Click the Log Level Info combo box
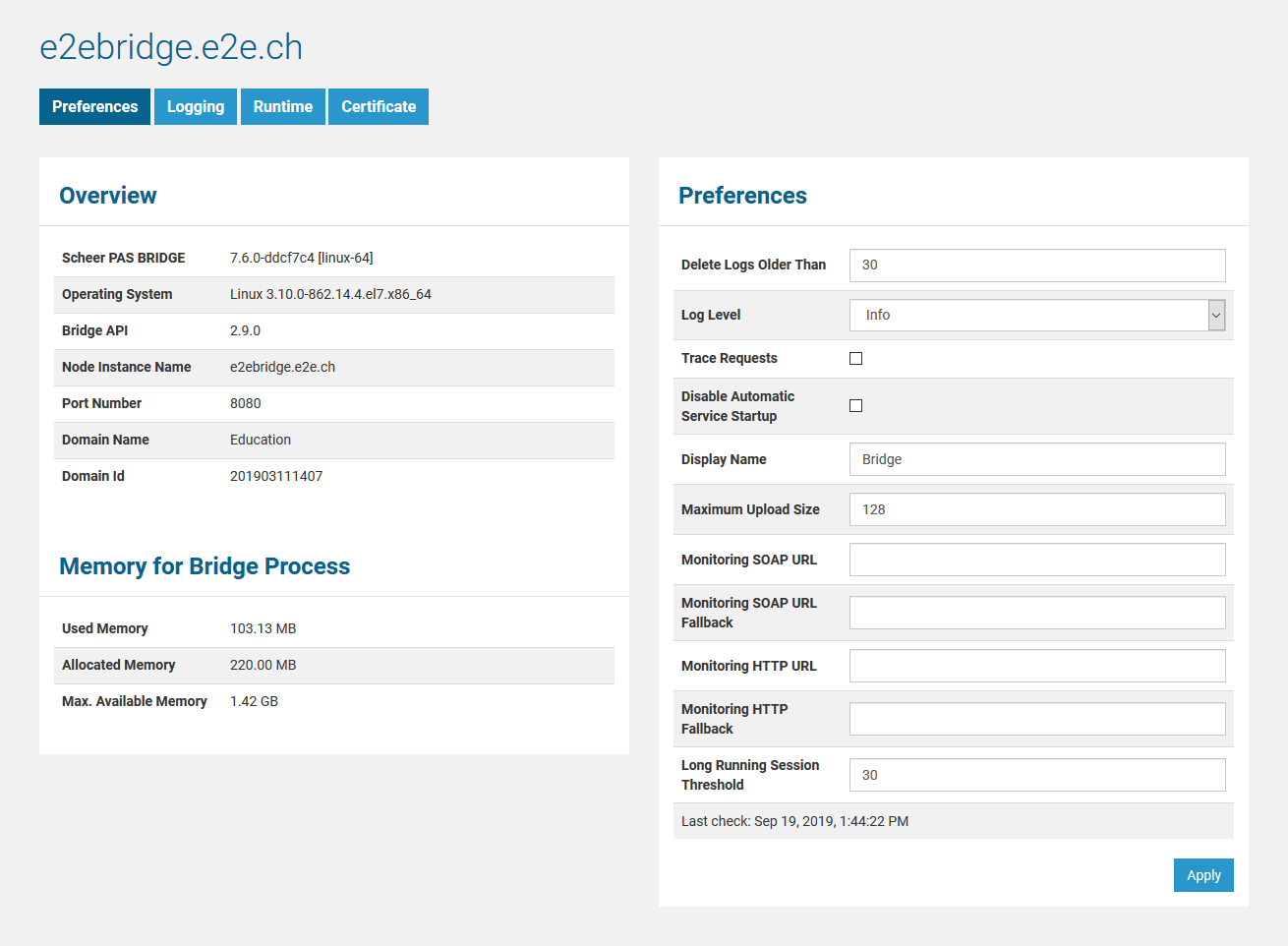 point(1027,315)
